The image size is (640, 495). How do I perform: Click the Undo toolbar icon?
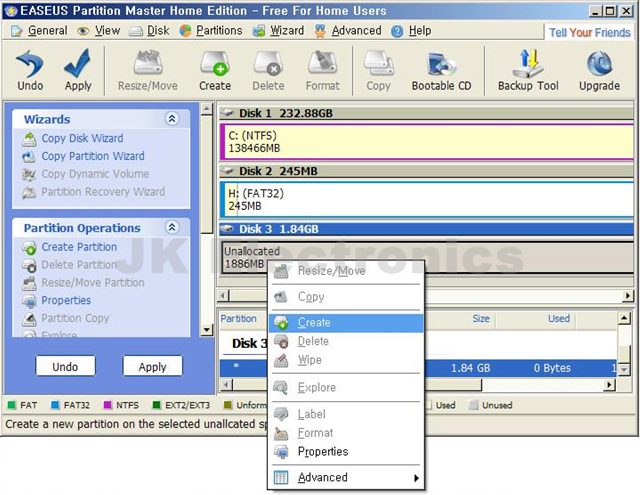pos(30,70)
